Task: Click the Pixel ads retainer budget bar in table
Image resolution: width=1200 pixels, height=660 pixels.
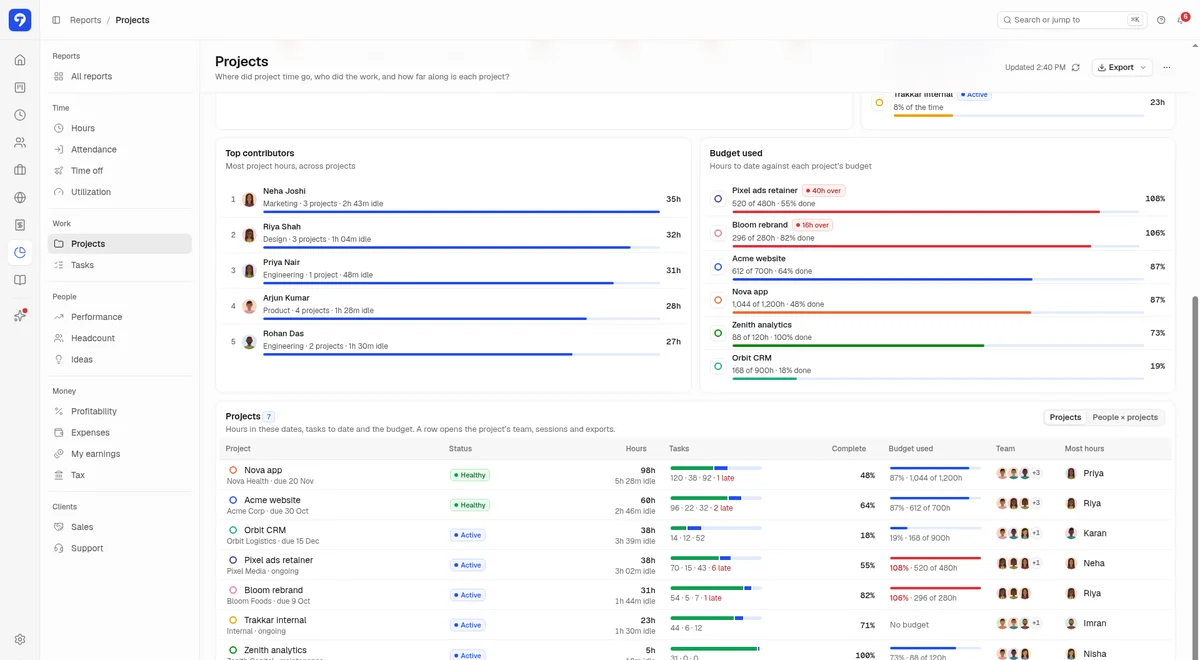Action: [935, 558]
